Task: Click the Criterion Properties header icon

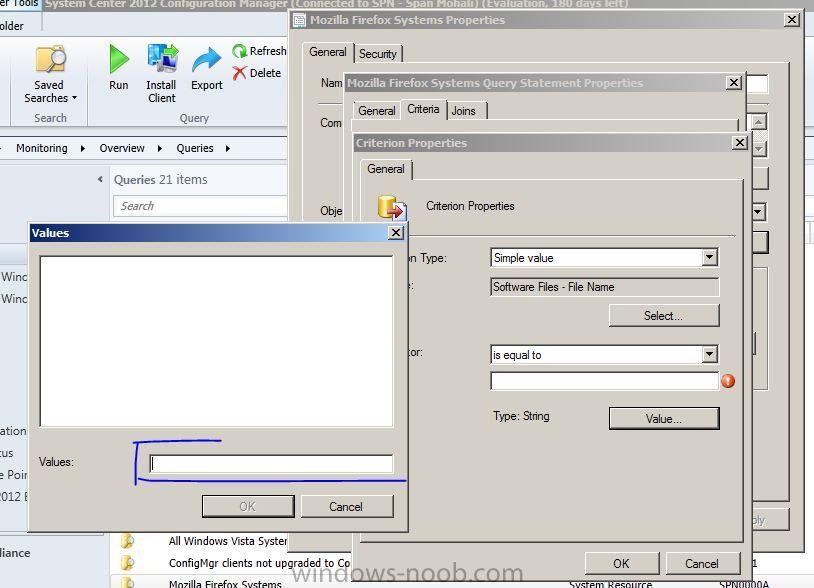Action: (x=392, y=208)
